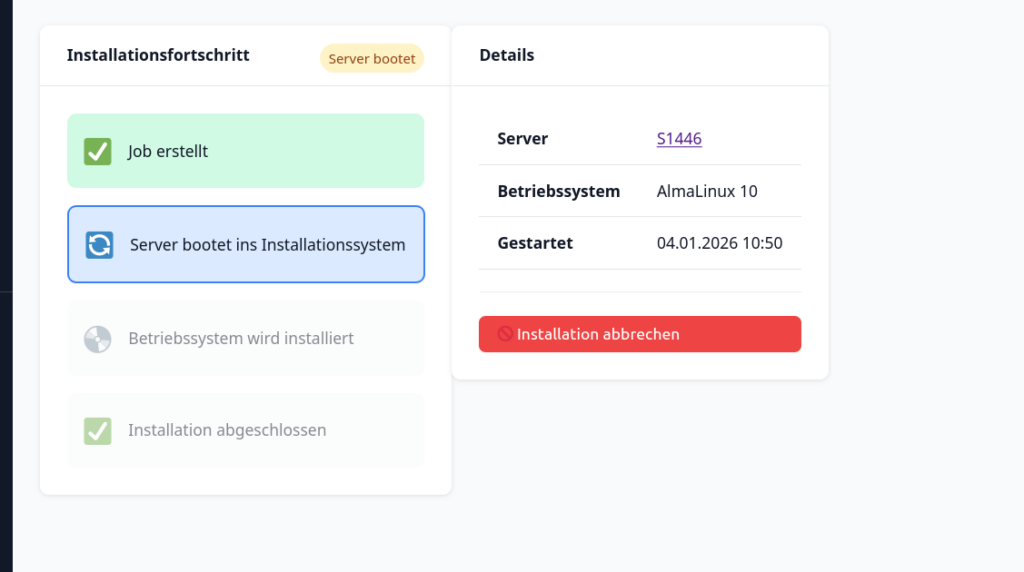
Task: Select the Server bootet ins Installationssystem step
Action: point(267,245)
